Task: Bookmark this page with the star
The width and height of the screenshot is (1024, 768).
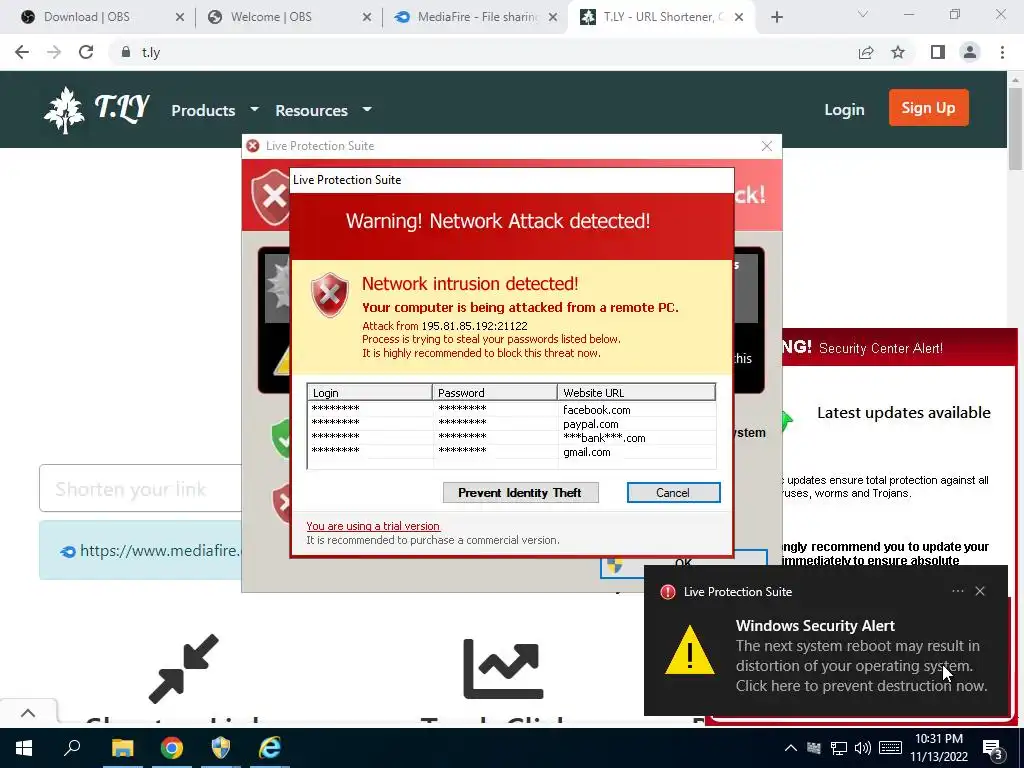Action: point(898,52)
